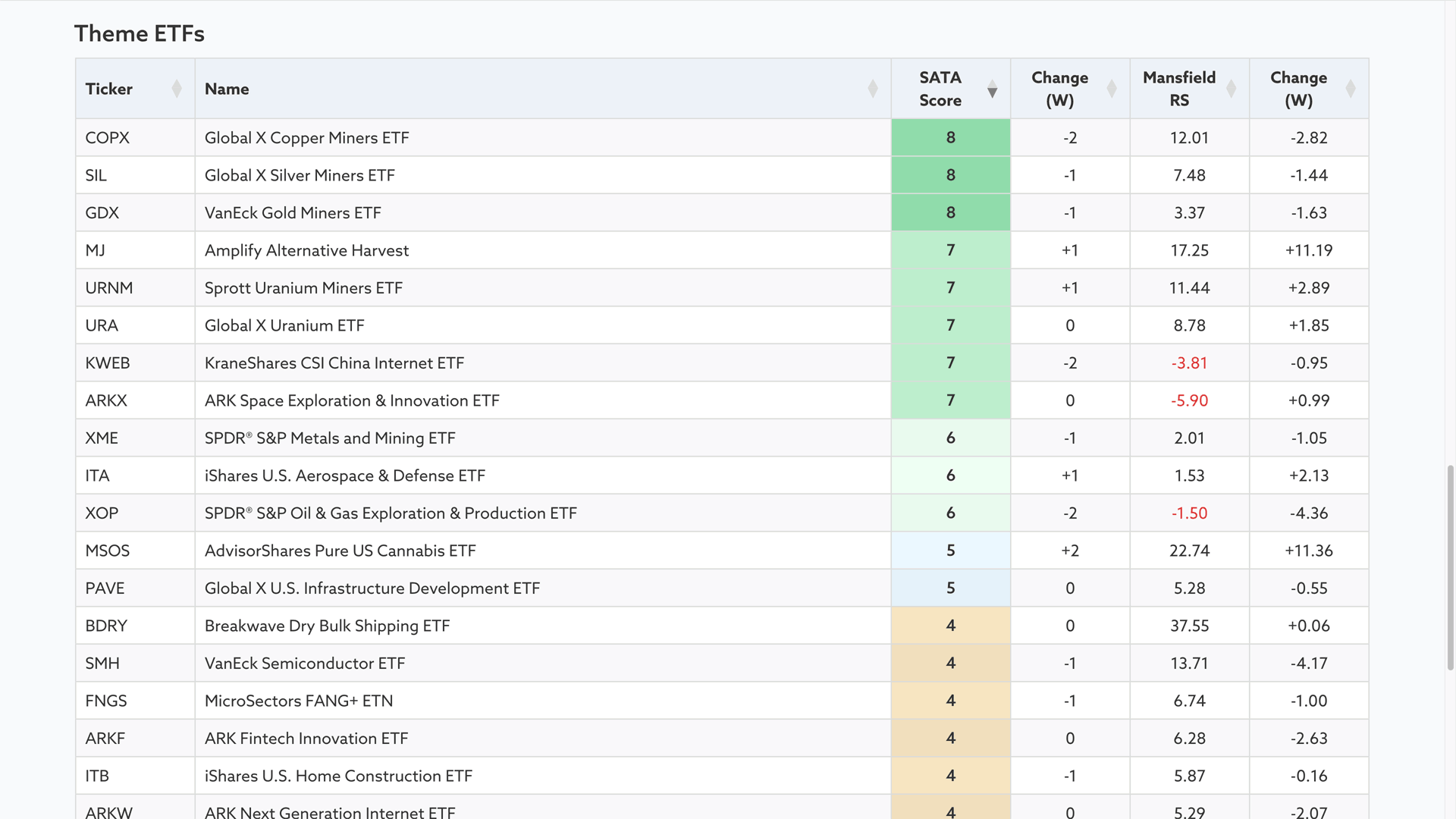Open Global X Silver Miners ETF row

(300, 175)
